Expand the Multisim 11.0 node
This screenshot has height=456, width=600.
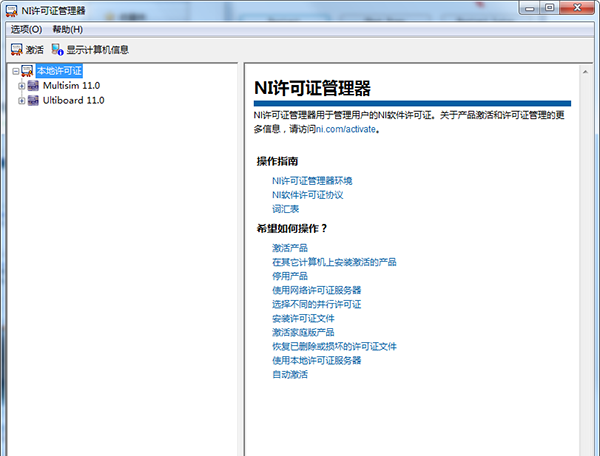tap(22, 86)
